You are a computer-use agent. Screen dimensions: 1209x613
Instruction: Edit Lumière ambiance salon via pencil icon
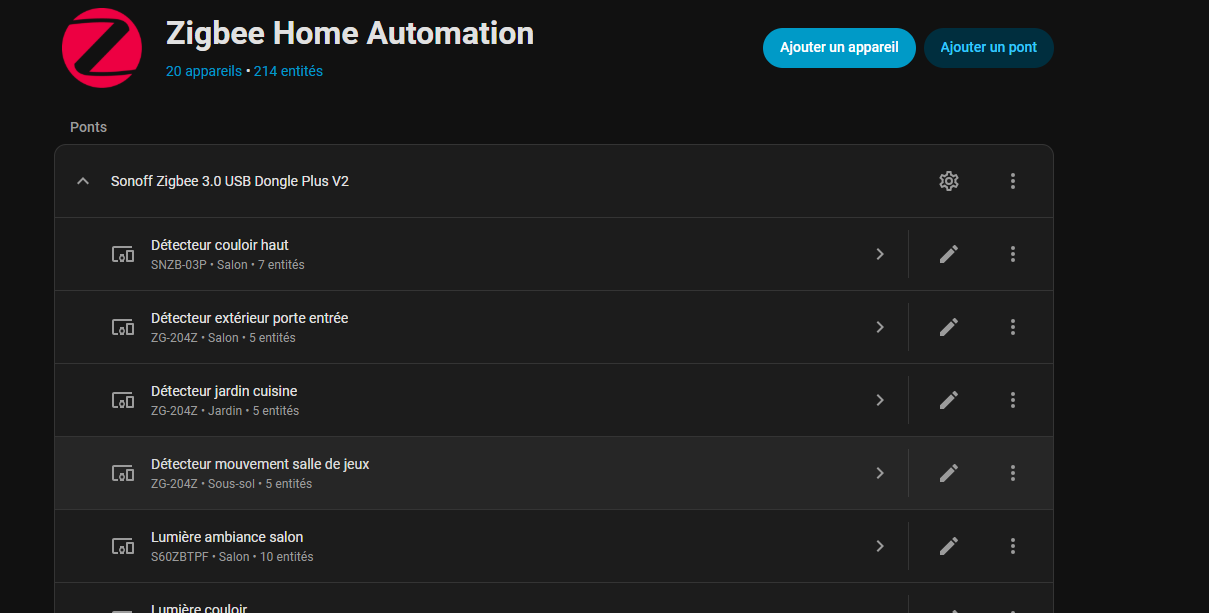tap(949, 546)
